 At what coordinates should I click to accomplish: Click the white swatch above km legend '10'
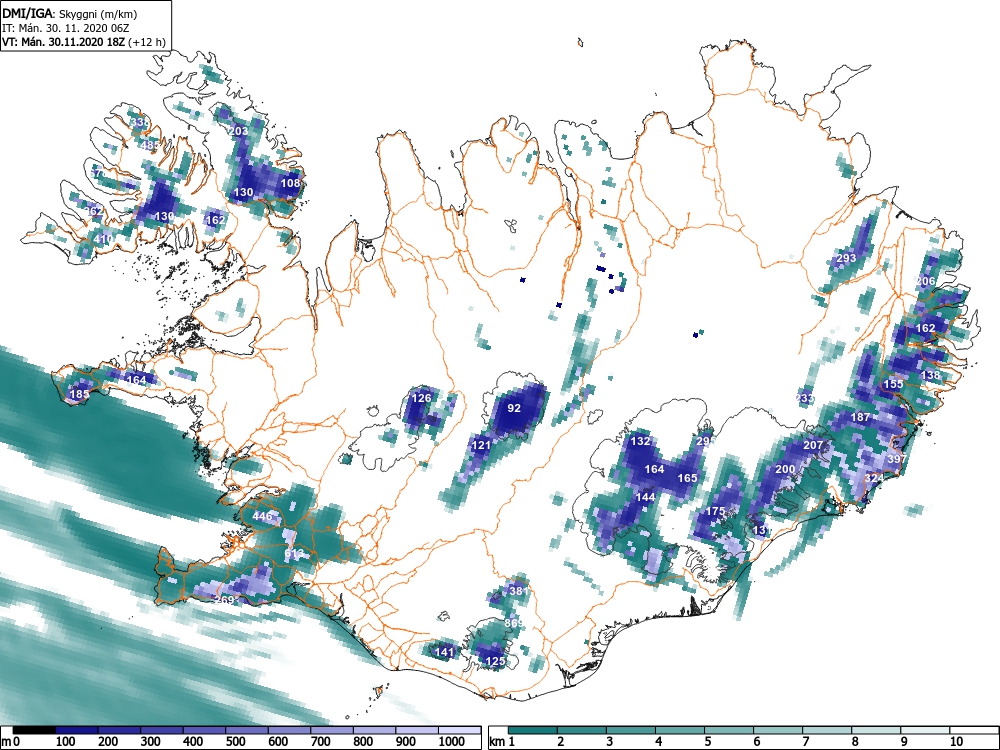[974, 730]
